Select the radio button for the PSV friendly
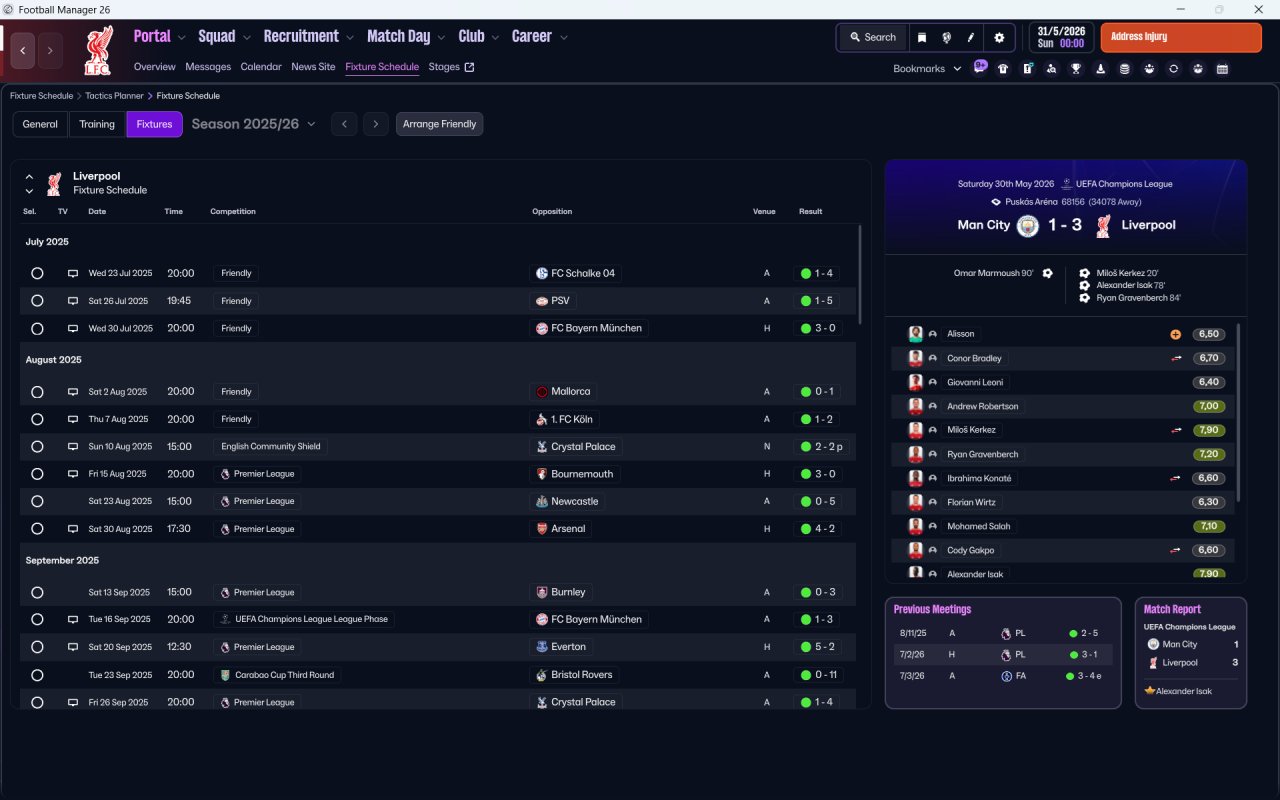Image resolution: width=1280 pixels, height=800 pixels. tap(37, 301)
